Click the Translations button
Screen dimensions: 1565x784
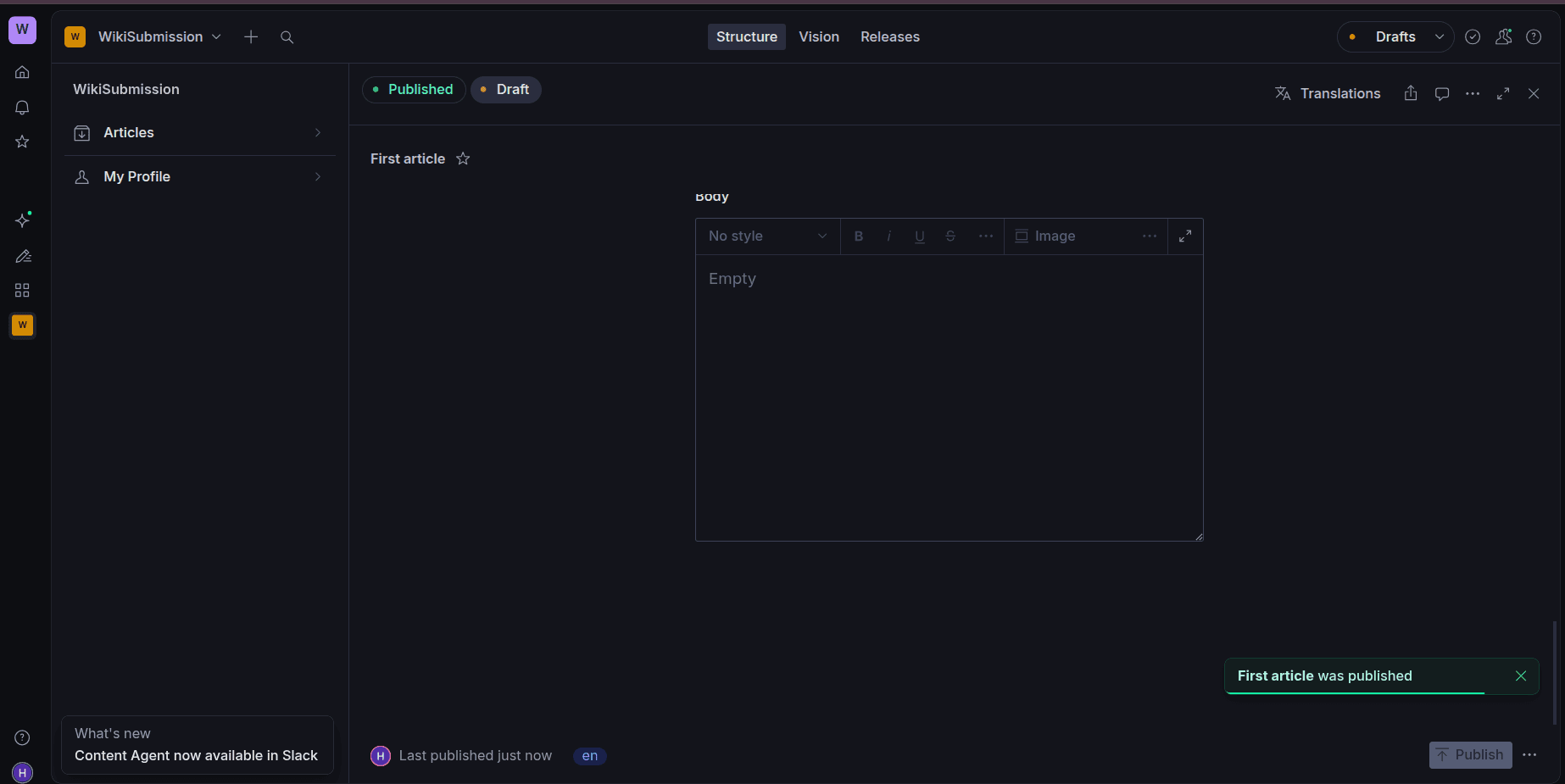[x=1328, y=93]
